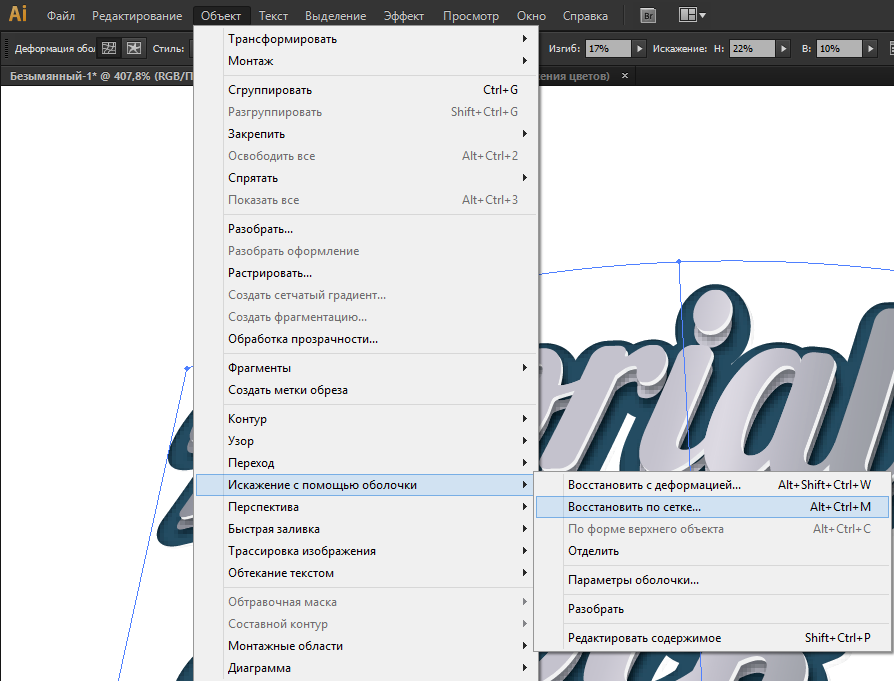Choose Редактировать содержимое
This screenshot has width=894, height=681.
[x=713, y=638]
